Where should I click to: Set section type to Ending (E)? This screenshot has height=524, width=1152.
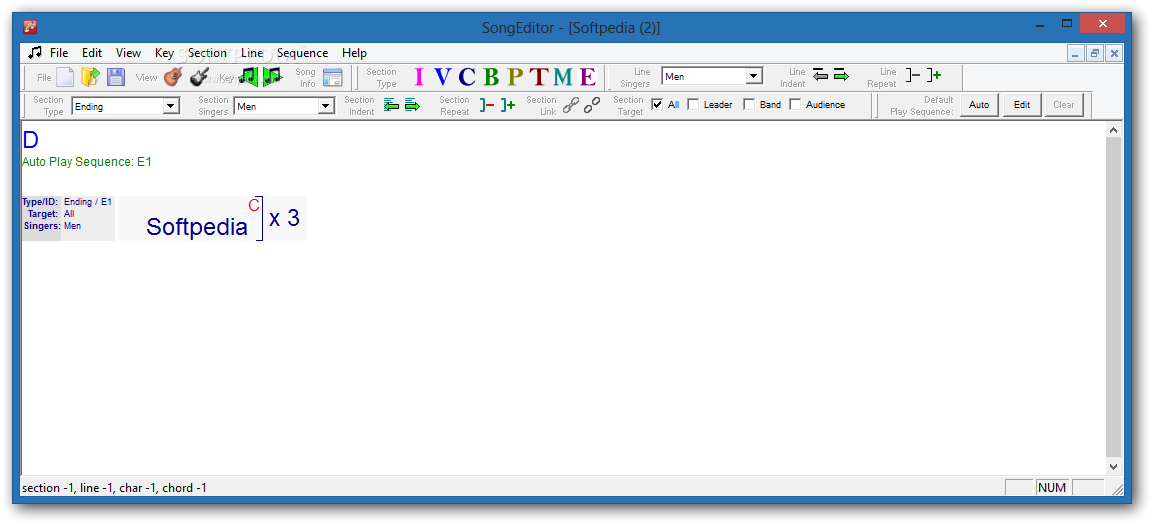pyautogui.click(x=587, y=77)
